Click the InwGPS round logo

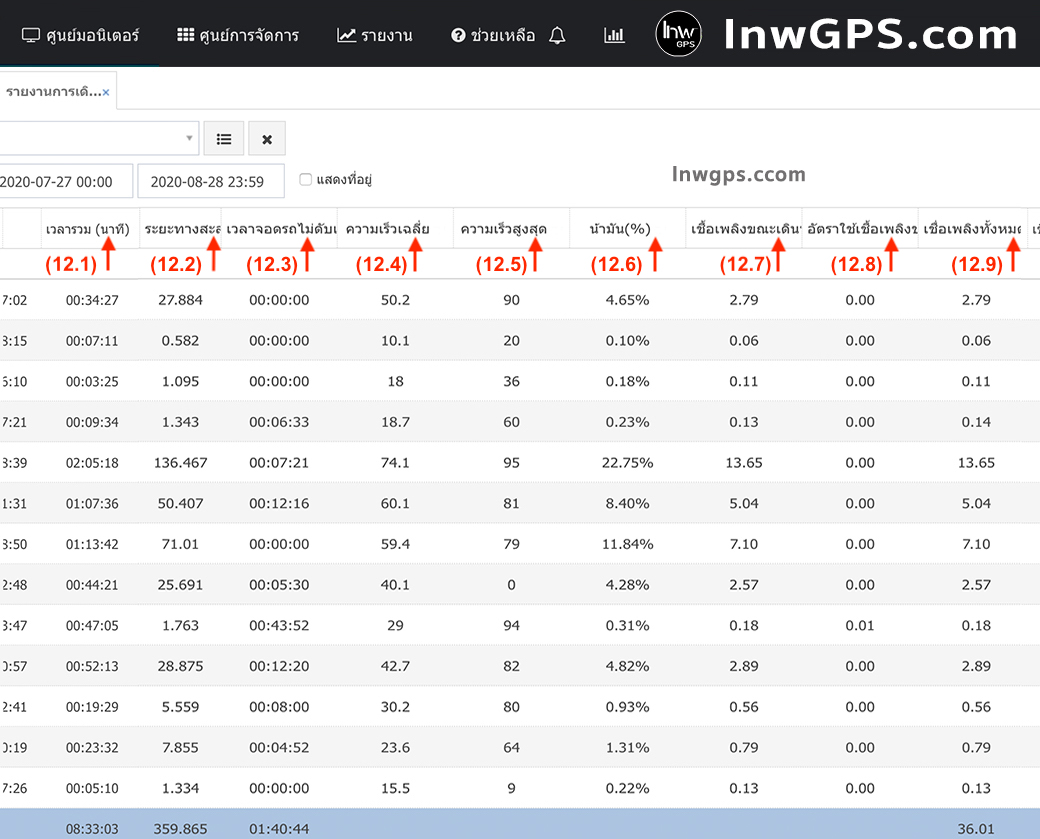click(678, 35)
